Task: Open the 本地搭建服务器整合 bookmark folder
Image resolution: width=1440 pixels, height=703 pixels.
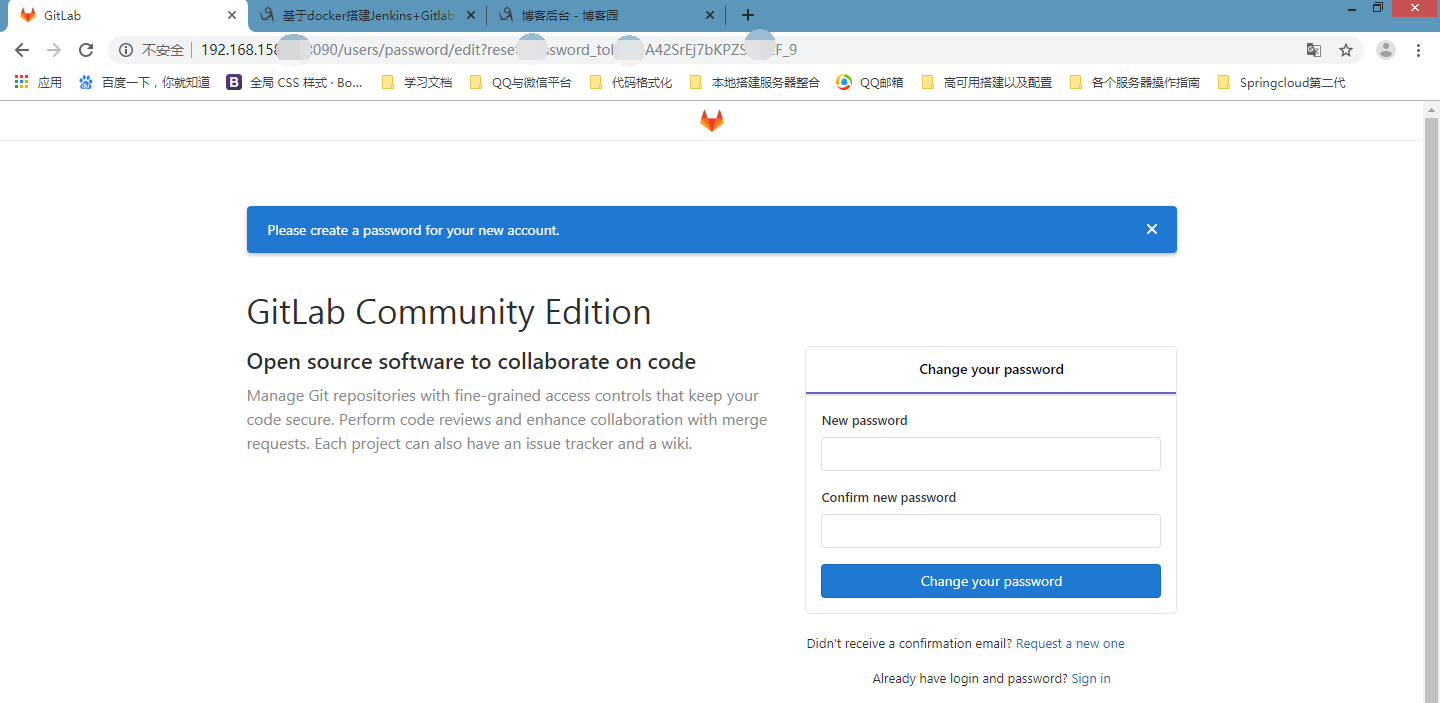Action: point(755,82)
